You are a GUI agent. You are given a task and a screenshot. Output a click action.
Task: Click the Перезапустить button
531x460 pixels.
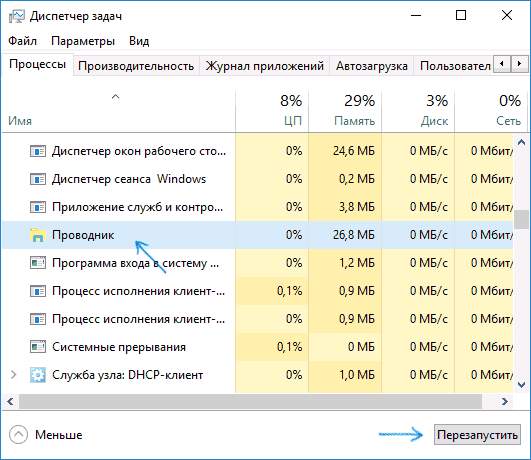477,435
